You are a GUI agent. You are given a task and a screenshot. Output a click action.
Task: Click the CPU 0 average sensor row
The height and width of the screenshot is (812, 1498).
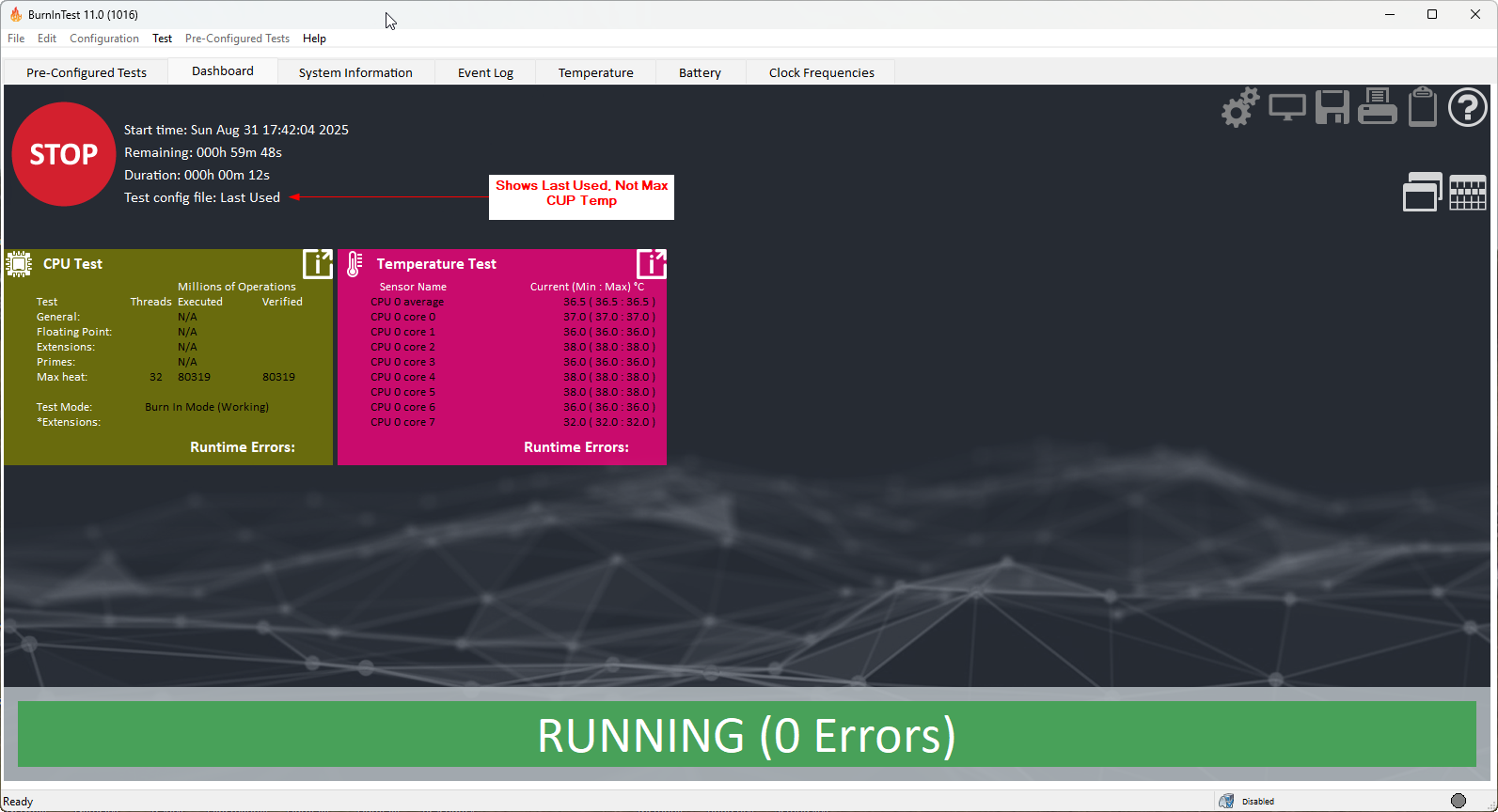point(512,302)
